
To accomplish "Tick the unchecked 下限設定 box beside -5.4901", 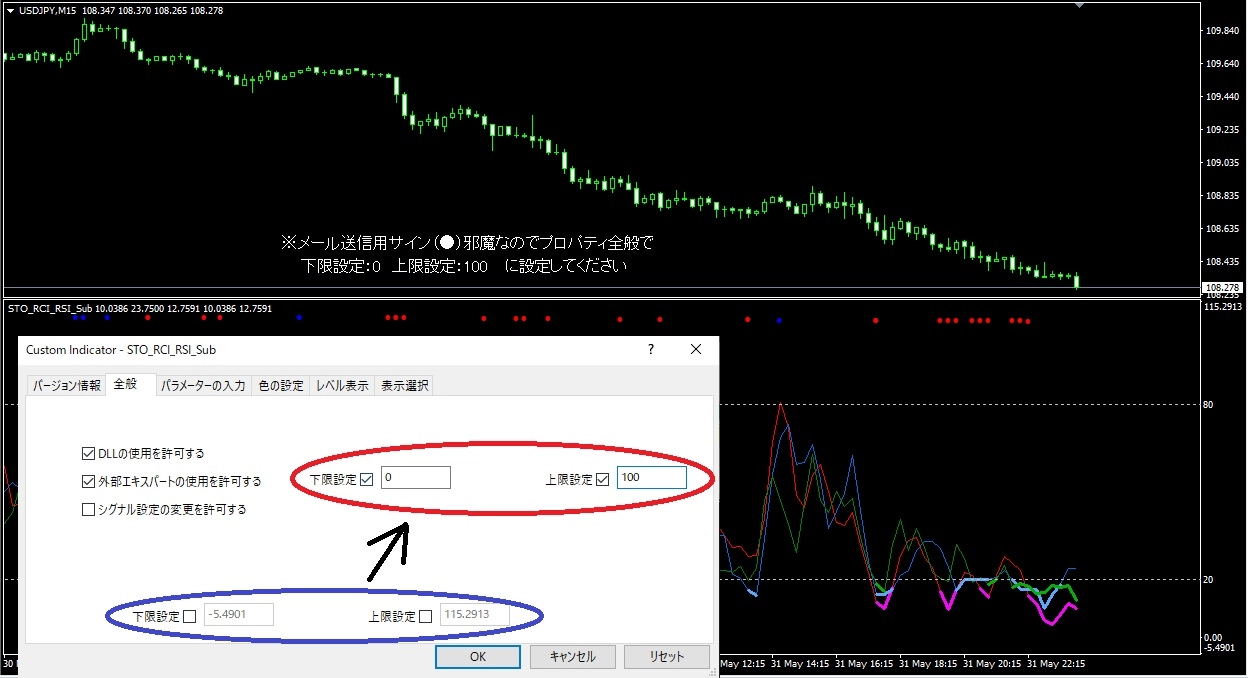I will point(190,616).
